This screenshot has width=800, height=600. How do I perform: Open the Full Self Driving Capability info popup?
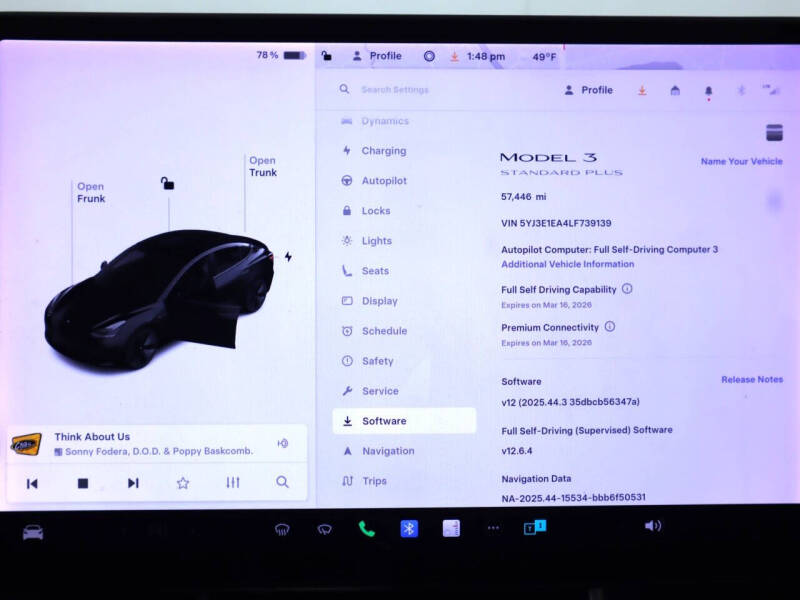click(x=626, y=289)
